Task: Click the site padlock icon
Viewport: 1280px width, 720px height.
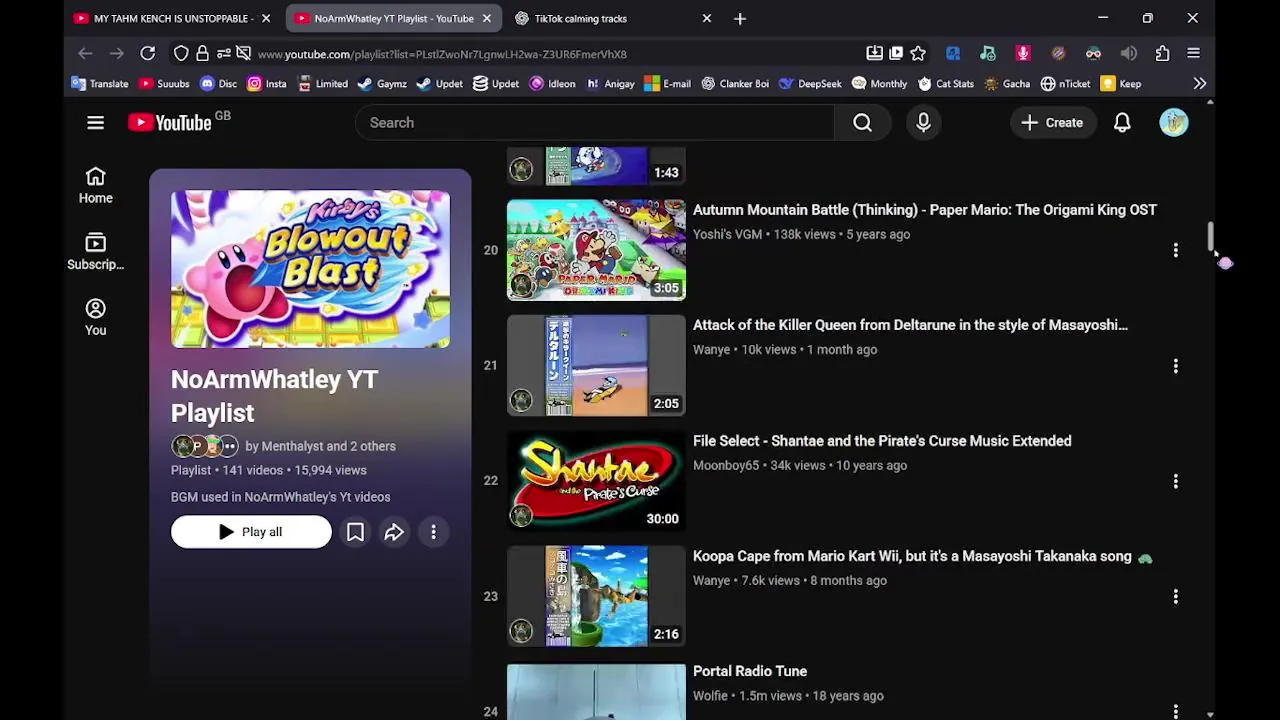Action: coord(202,54)
